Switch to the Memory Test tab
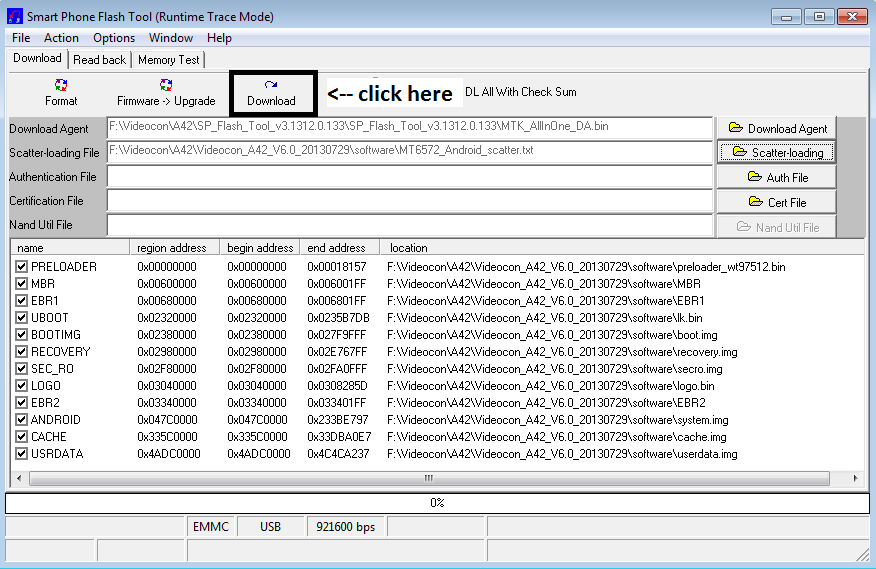 click(169, 60)
